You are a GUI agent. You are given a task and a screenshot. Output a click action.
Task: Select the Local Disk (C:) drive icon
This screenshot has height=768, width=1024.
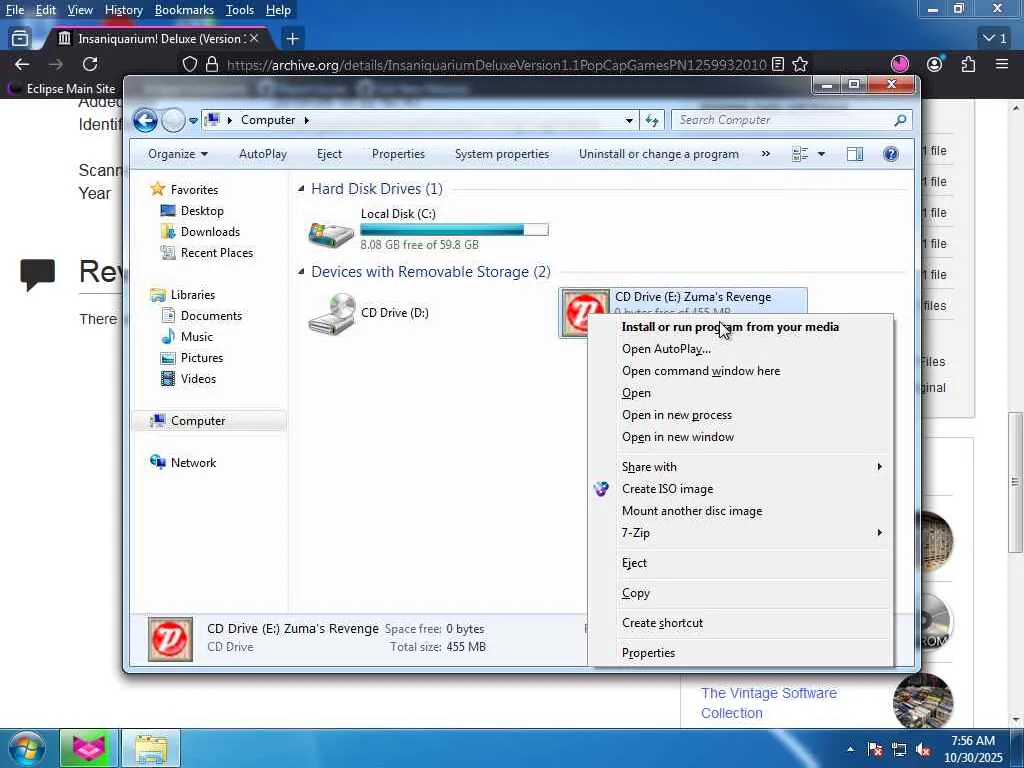pyautogui.click(x=331, y=234)
